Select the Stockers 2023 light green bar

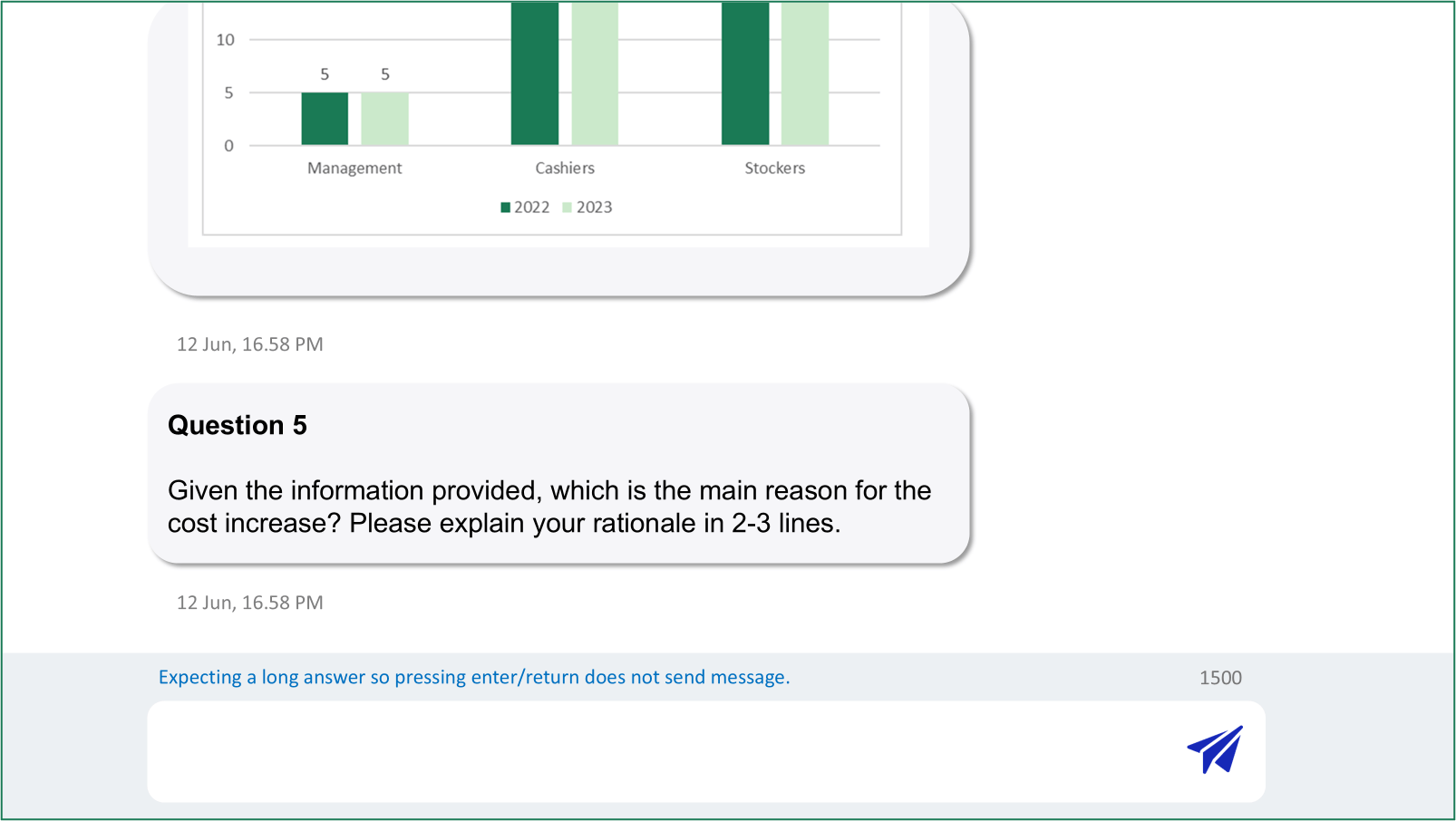(805, 72)
